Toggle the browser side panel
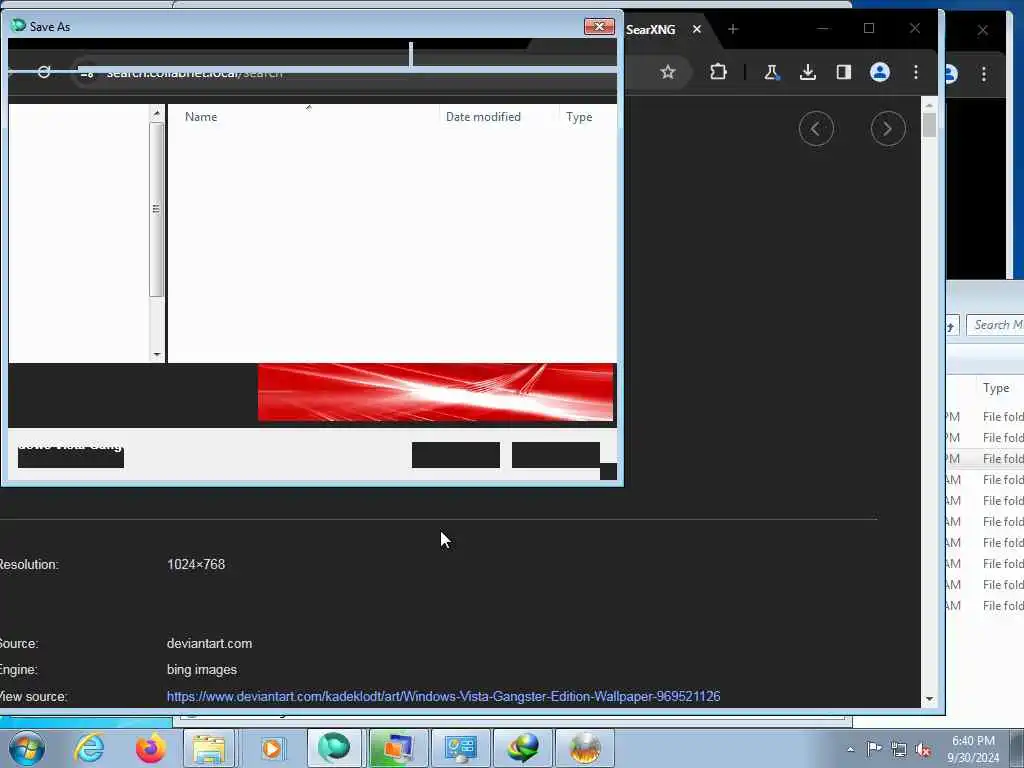 click(844, 72)
